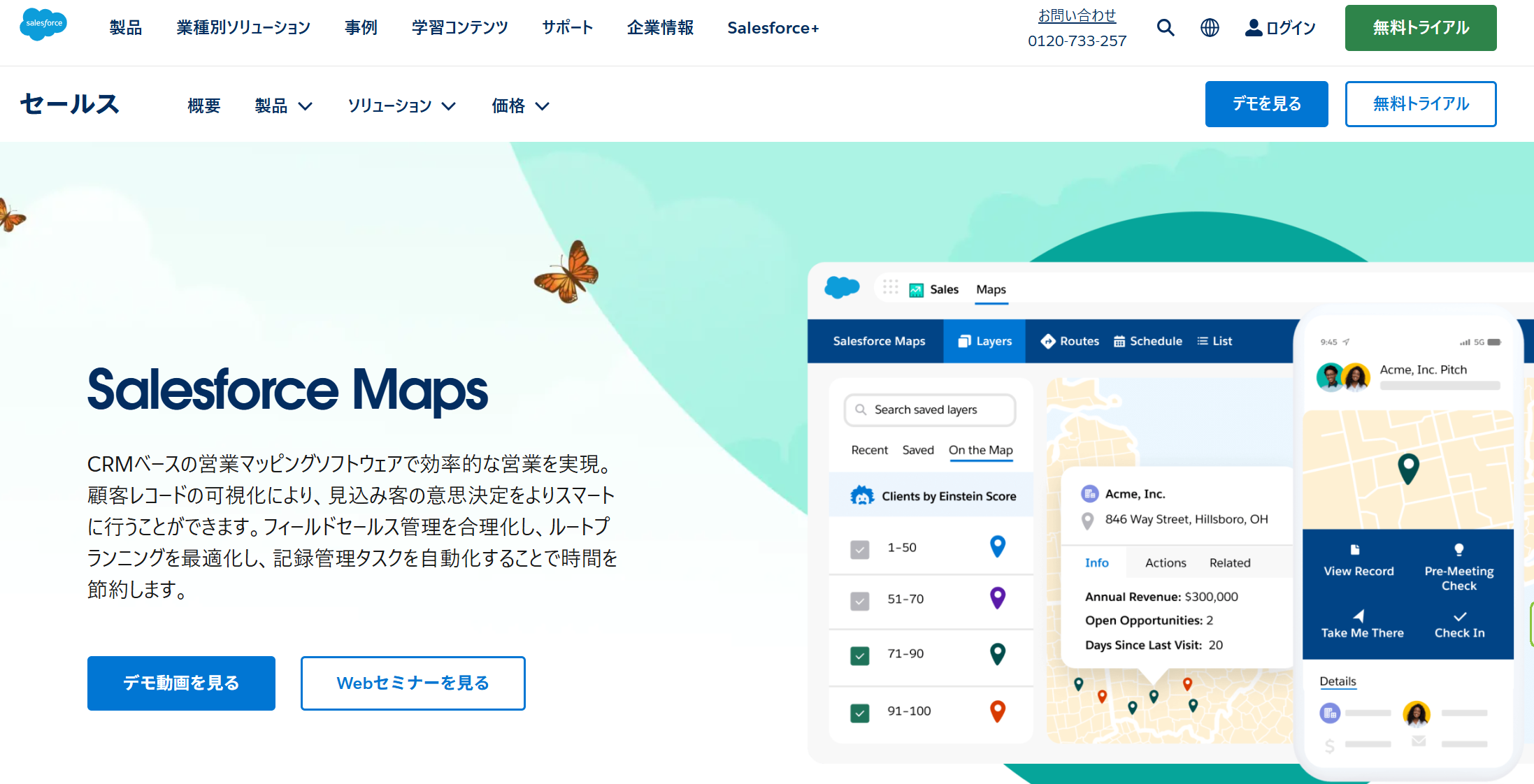
Task: Select the Layers tab
Action: click(984, 341)
